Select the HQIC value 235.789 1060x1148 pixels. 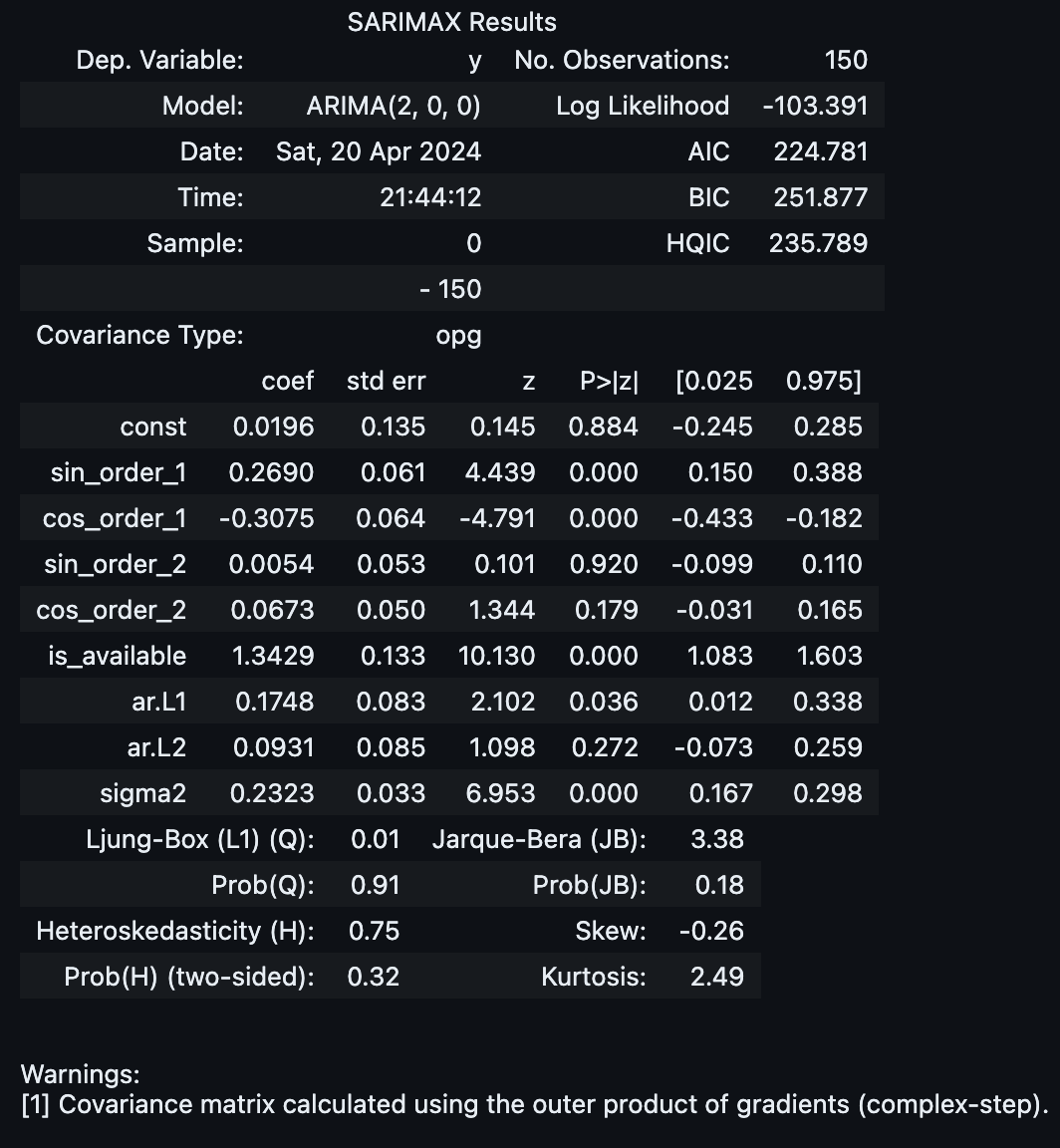[x=819, y=243]
